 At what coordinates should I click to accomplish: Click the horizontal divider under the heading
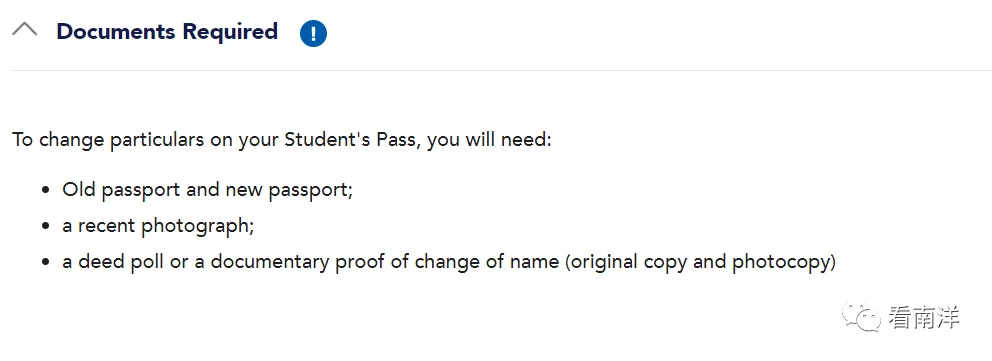click(501, 70)
